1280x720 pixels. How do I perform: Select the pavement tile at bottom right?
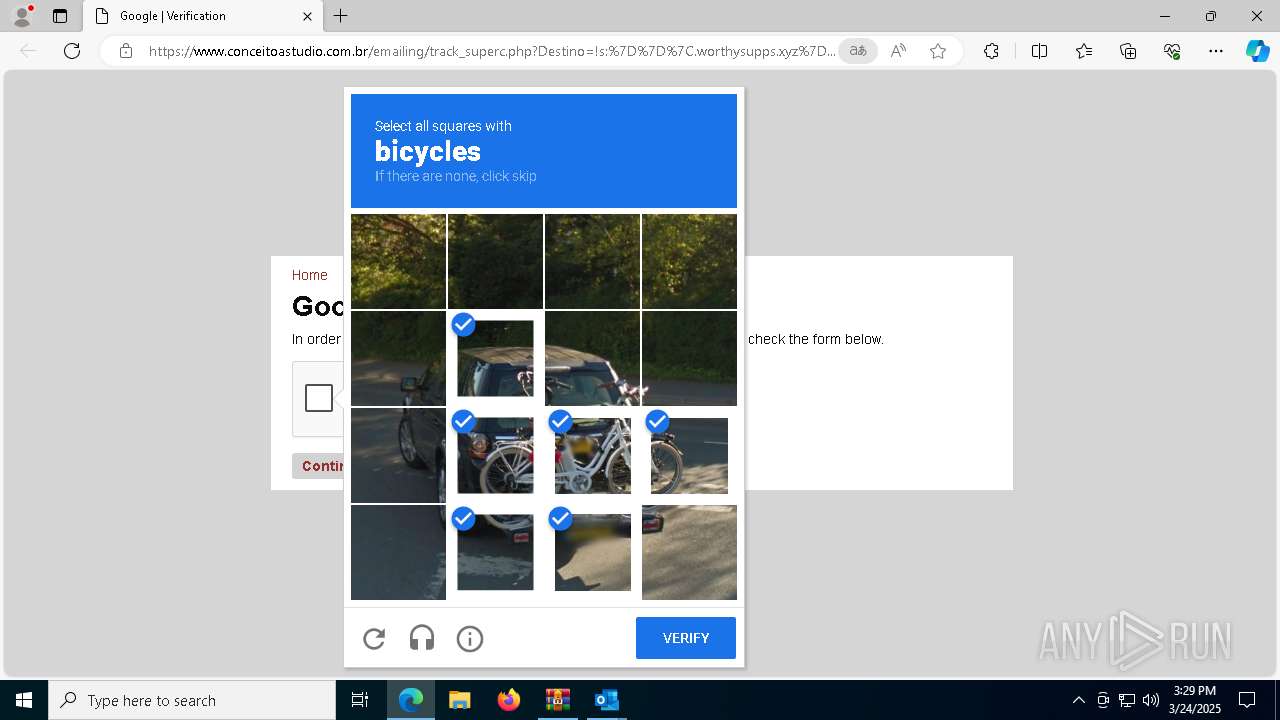coord(689,552)
